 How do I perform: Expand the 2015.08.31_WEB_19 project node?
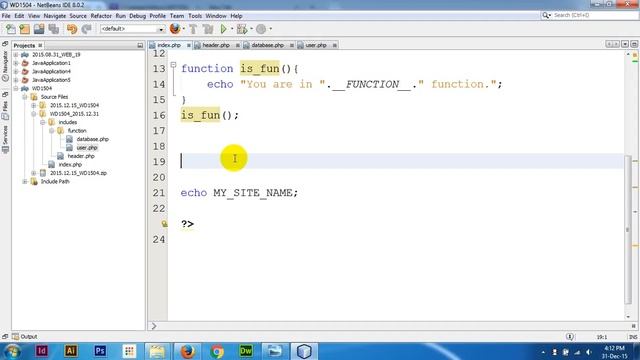16,54
